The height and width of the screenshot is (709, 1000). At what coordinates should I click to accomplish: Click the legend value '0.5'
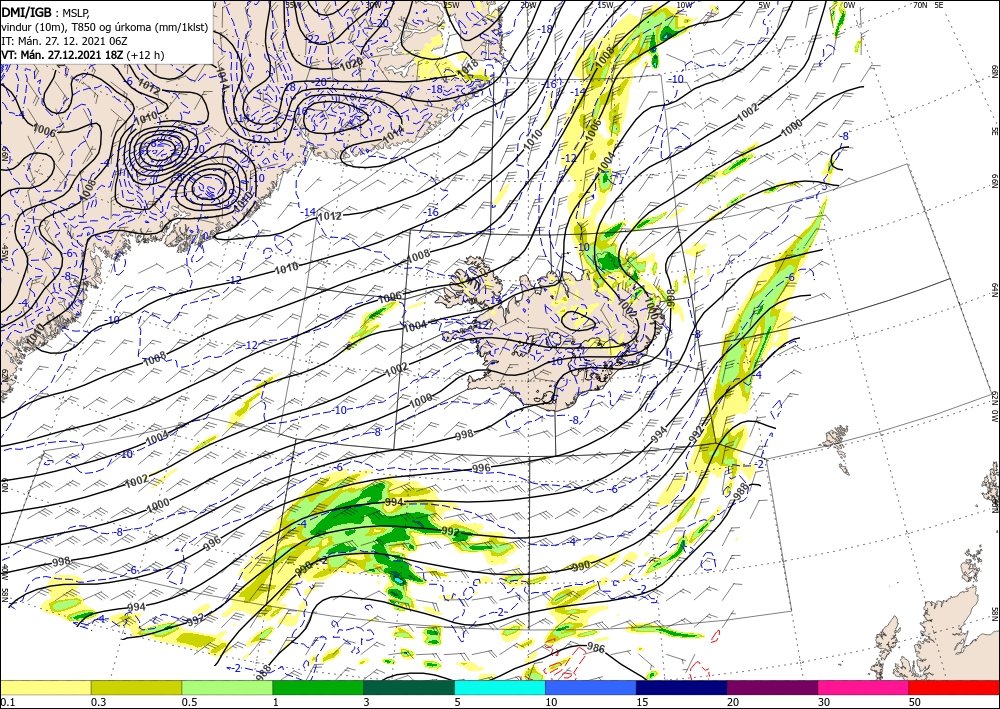coord(189,702)
